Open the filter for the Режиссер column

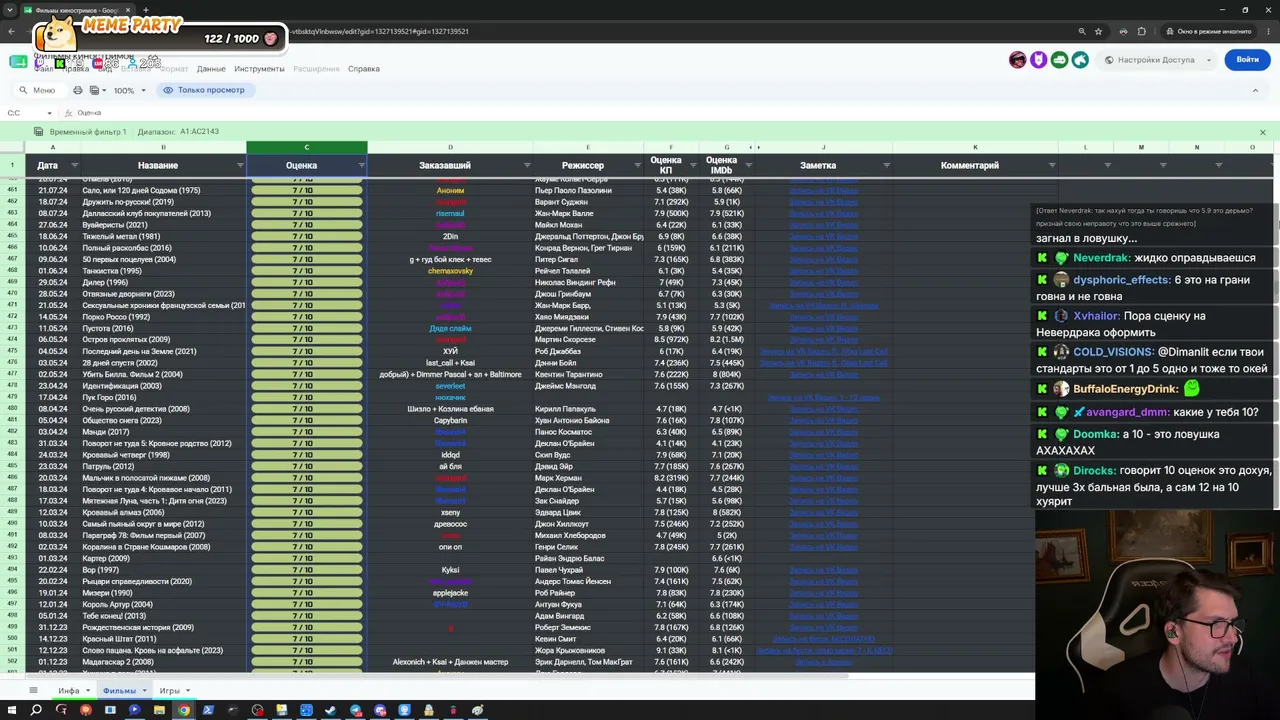point(637,165)
